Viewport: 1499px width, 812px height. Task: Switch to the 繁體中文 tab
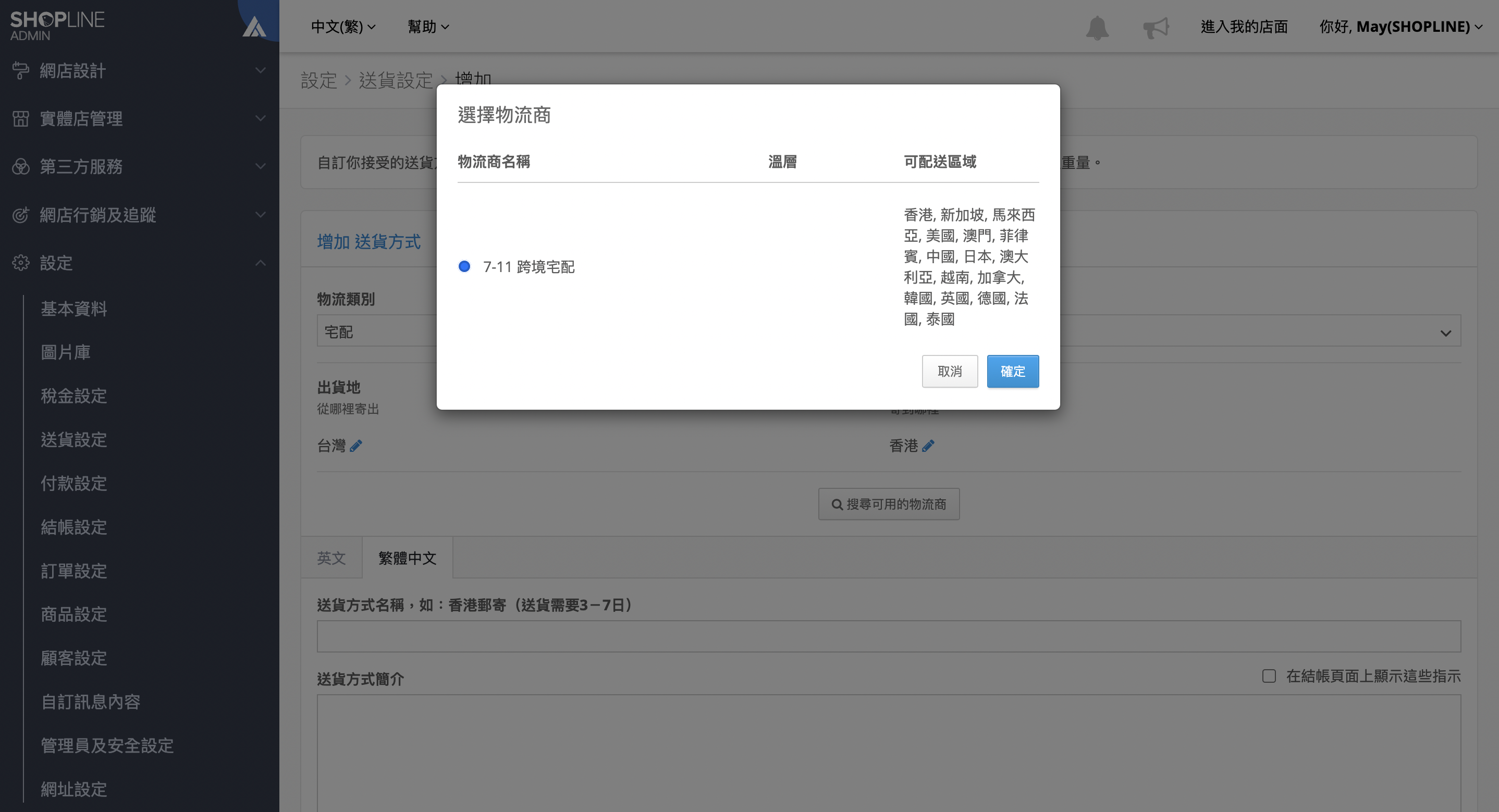point(408,558)
